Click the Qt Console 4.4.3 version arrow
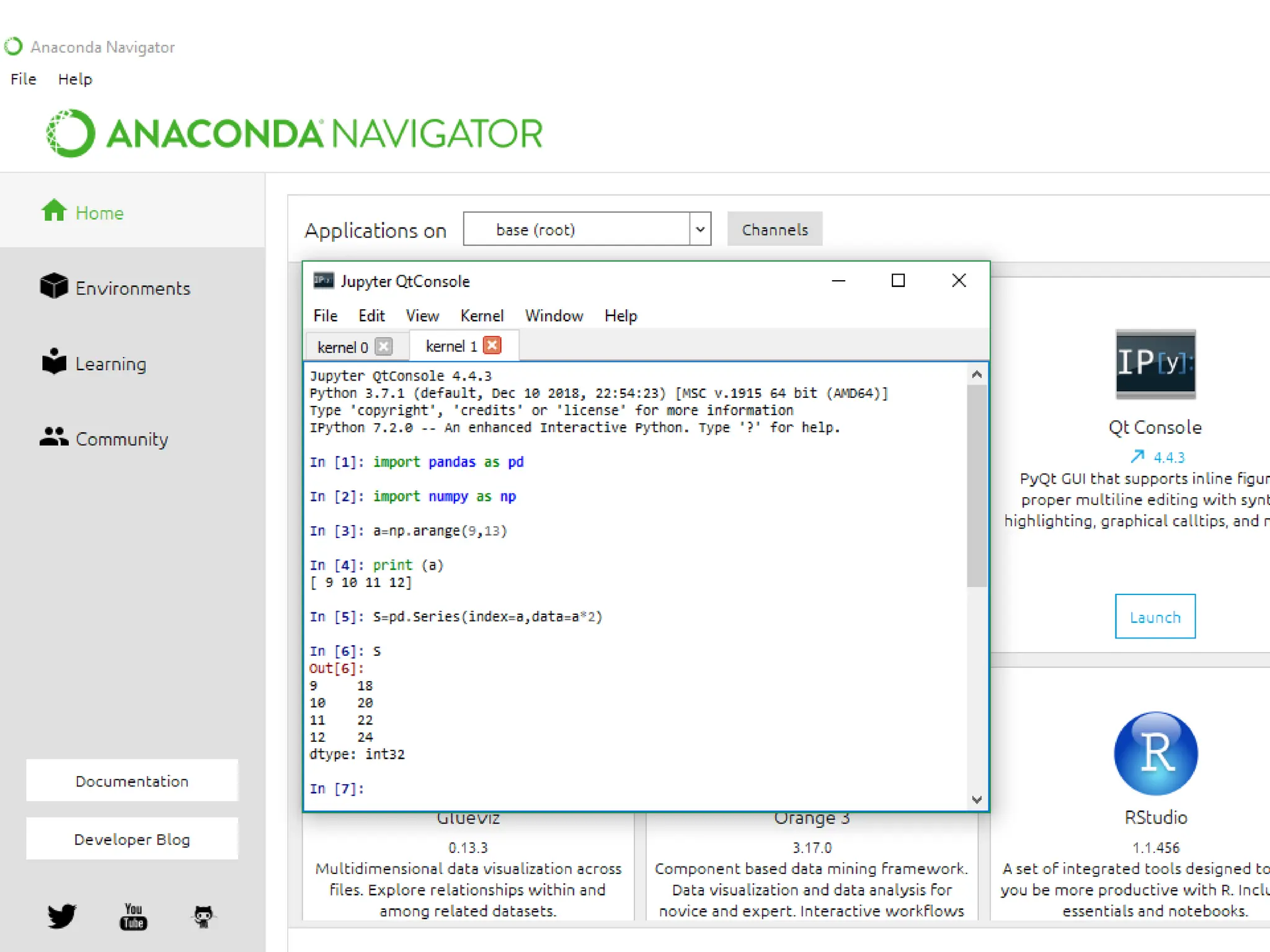This screenshot has height=952, width=1270. [1137, 457]
